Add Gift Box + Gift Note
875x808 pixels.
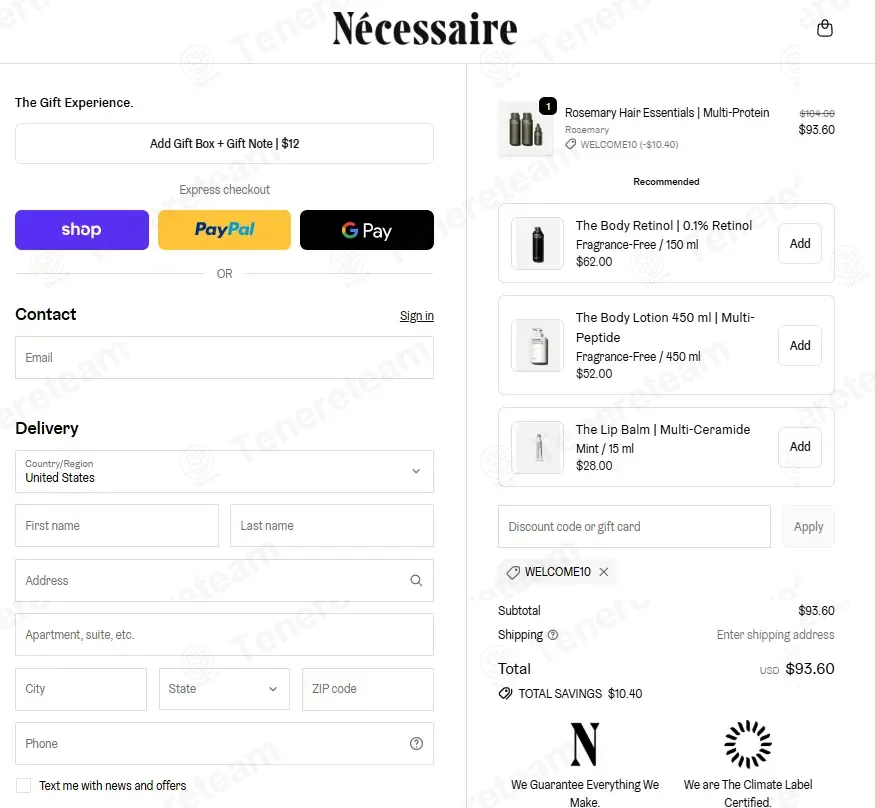pyautogui.click(x=224, y=143)
